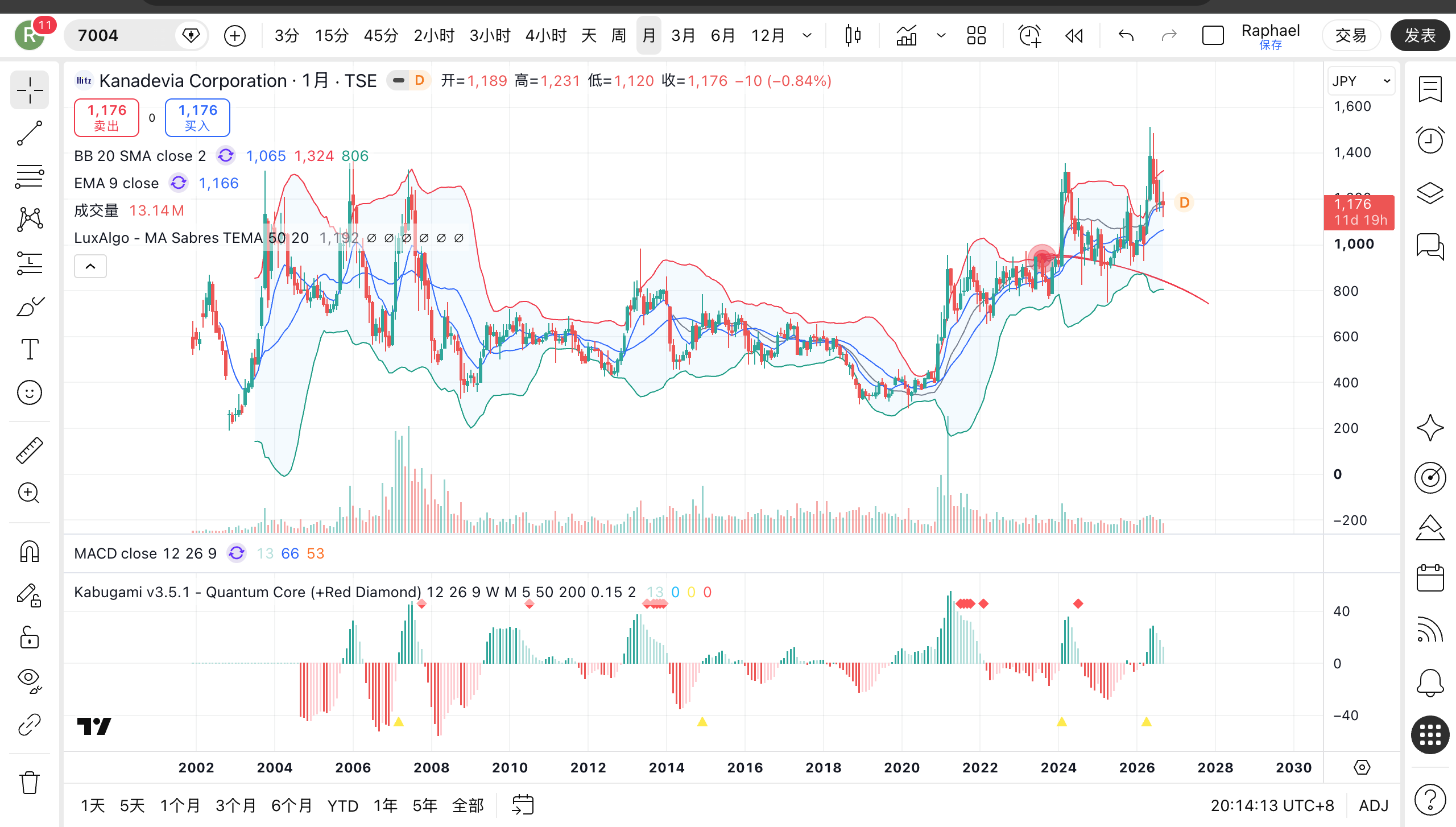The image size is (1456, 827).
Task: Open the alerts panel clock icon
Action: (1430, 140)
